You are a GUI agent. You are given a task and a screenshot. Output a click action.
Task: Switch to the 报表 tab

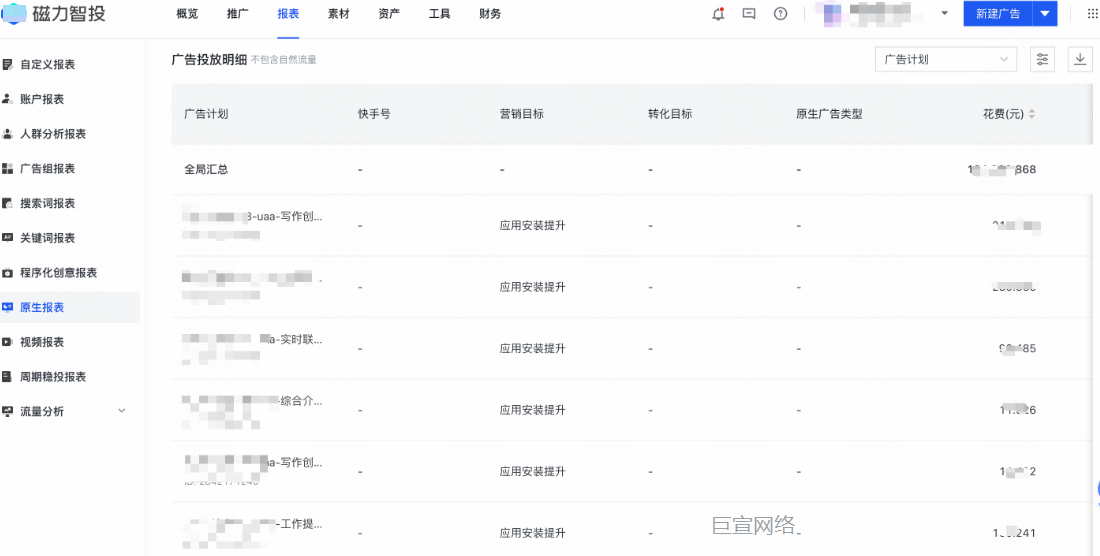click(x=288, y=14)
